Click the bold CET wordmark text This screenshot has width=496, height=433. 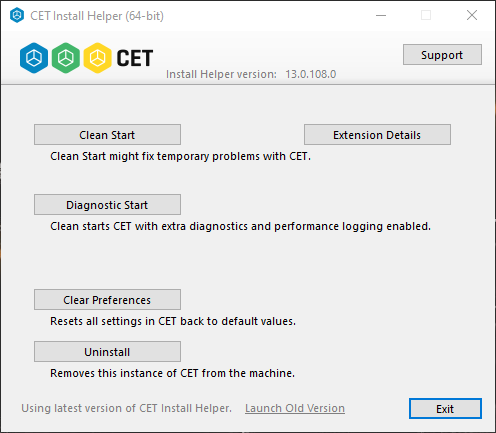(135, 58)
